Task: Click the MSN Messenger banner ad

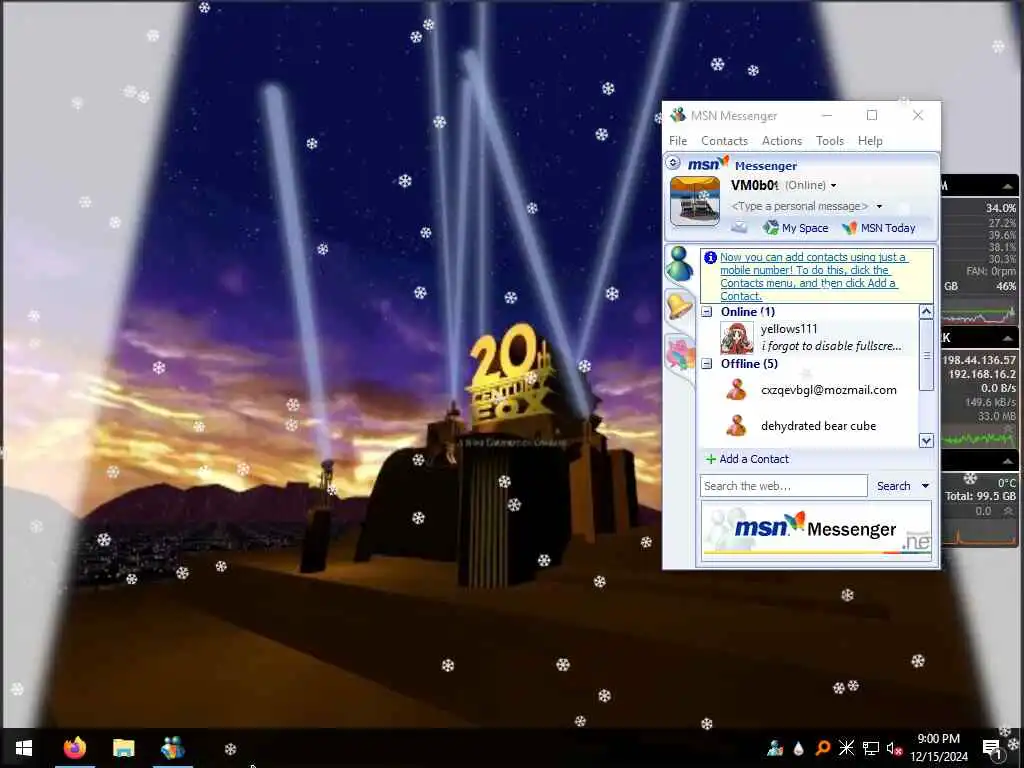Action: [x=816, y=530]
